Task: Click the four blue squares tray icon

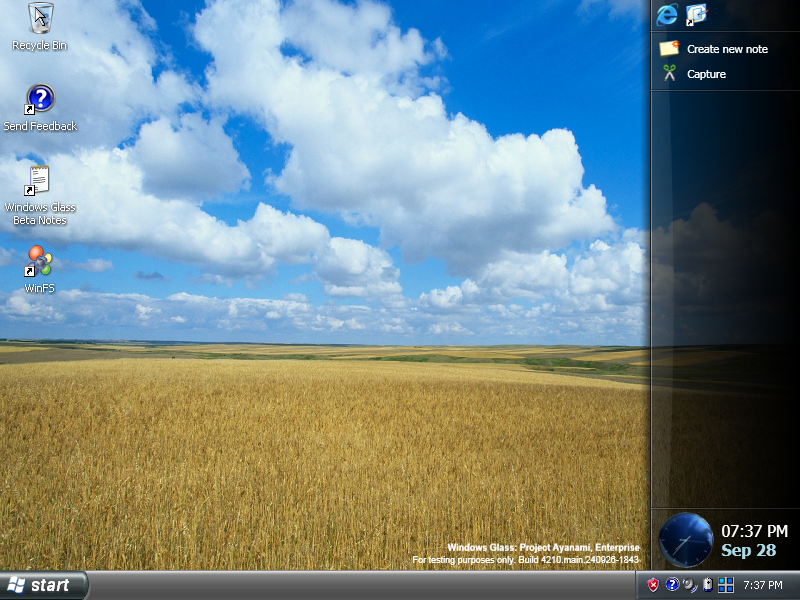Action: (x=726, y=585)
